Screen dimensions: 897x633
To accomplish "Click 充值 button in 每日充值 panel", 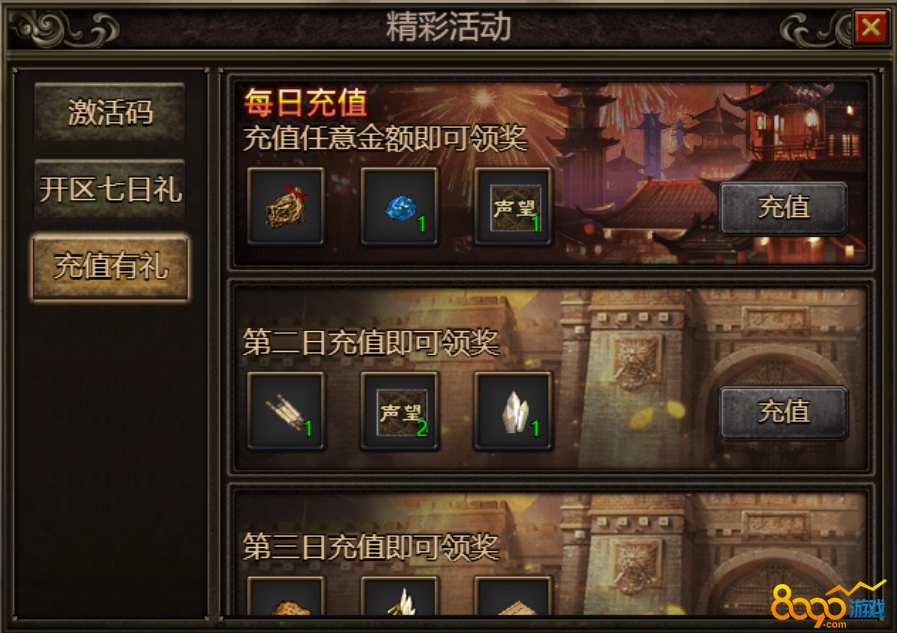I will tap(784, 208).
